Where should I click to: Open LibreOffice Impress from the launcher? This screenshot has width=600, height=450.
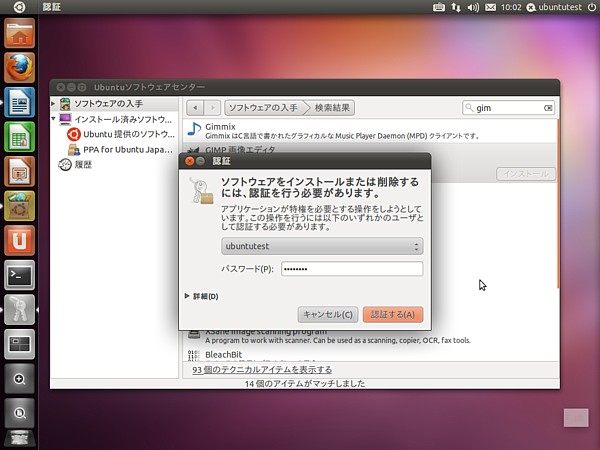coord(20,171)
